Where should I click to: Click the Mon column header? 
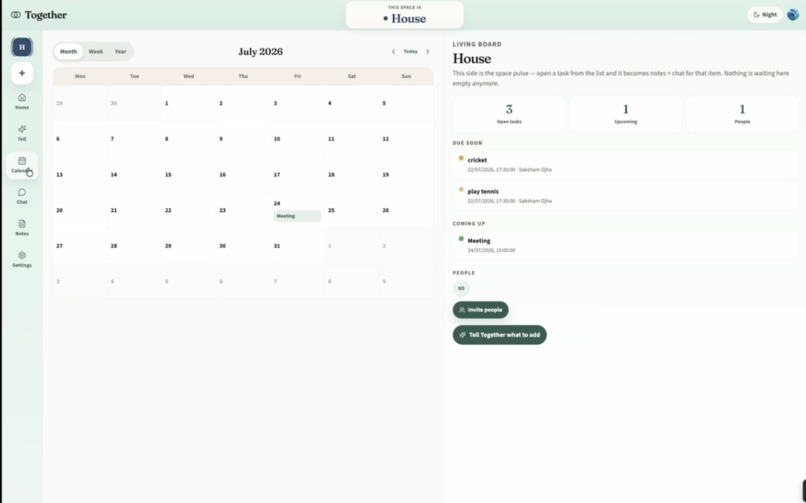(x=80, y=76)
